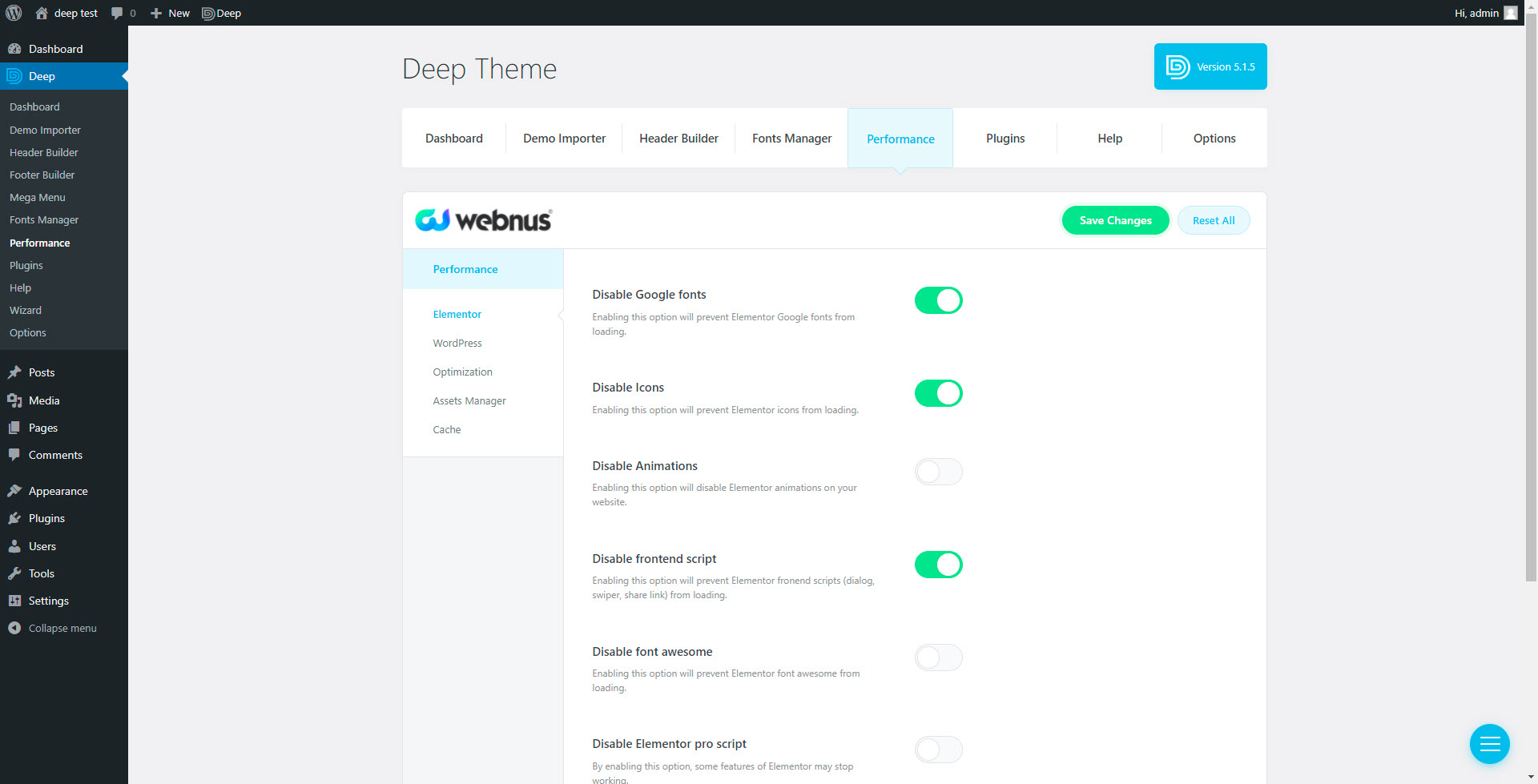Click the page vertical scrollbar
The width and height of the screenshot is (1538, 784).
click(1531, 296)
